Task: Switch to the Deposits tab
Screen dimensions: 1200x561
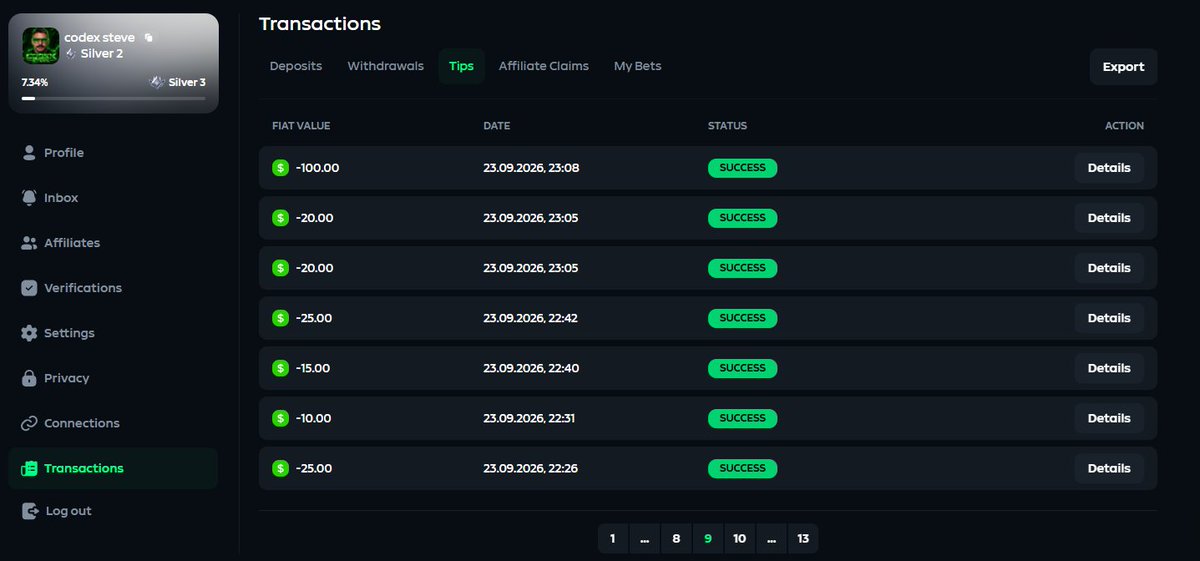Action: [x=296, y=66]
